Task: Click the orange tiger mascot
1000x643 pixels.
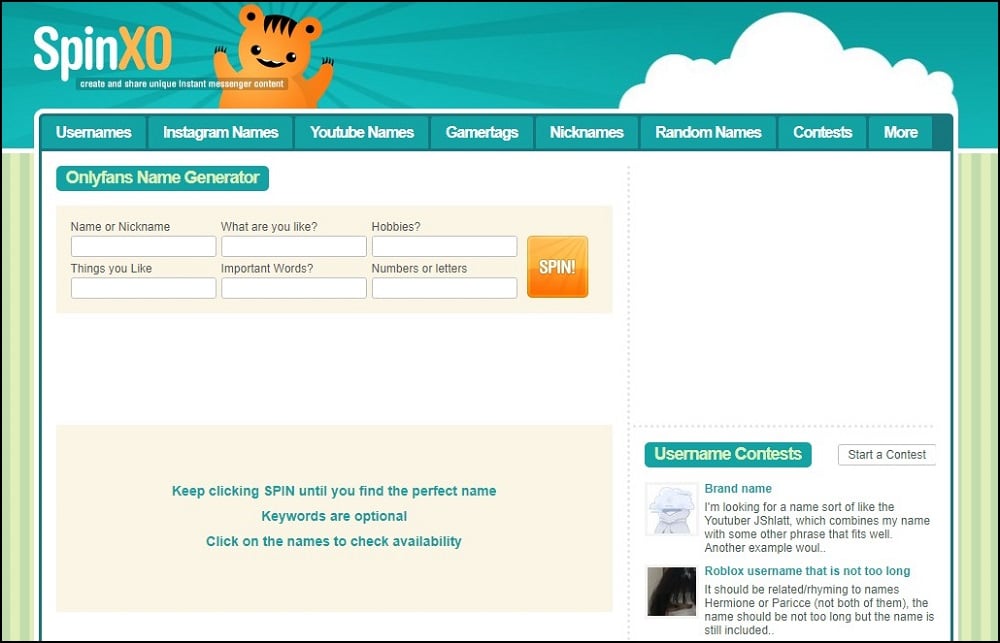Action: (274, 57)
